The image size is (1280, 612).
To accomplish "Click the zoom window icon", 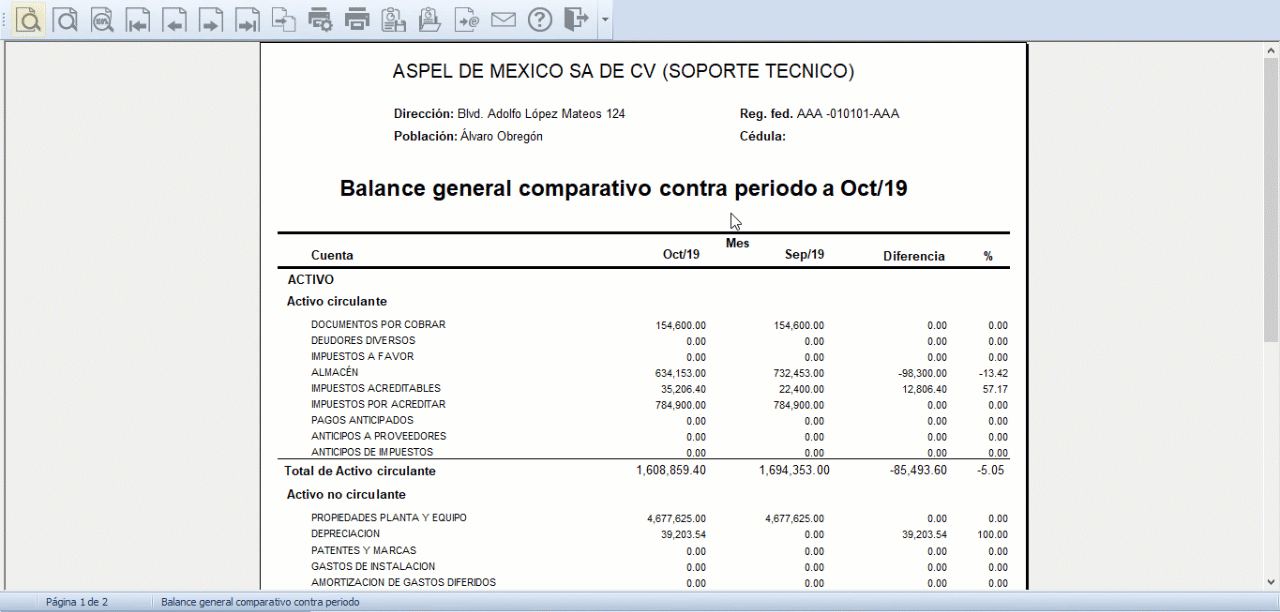I will (x=65, y=19).
